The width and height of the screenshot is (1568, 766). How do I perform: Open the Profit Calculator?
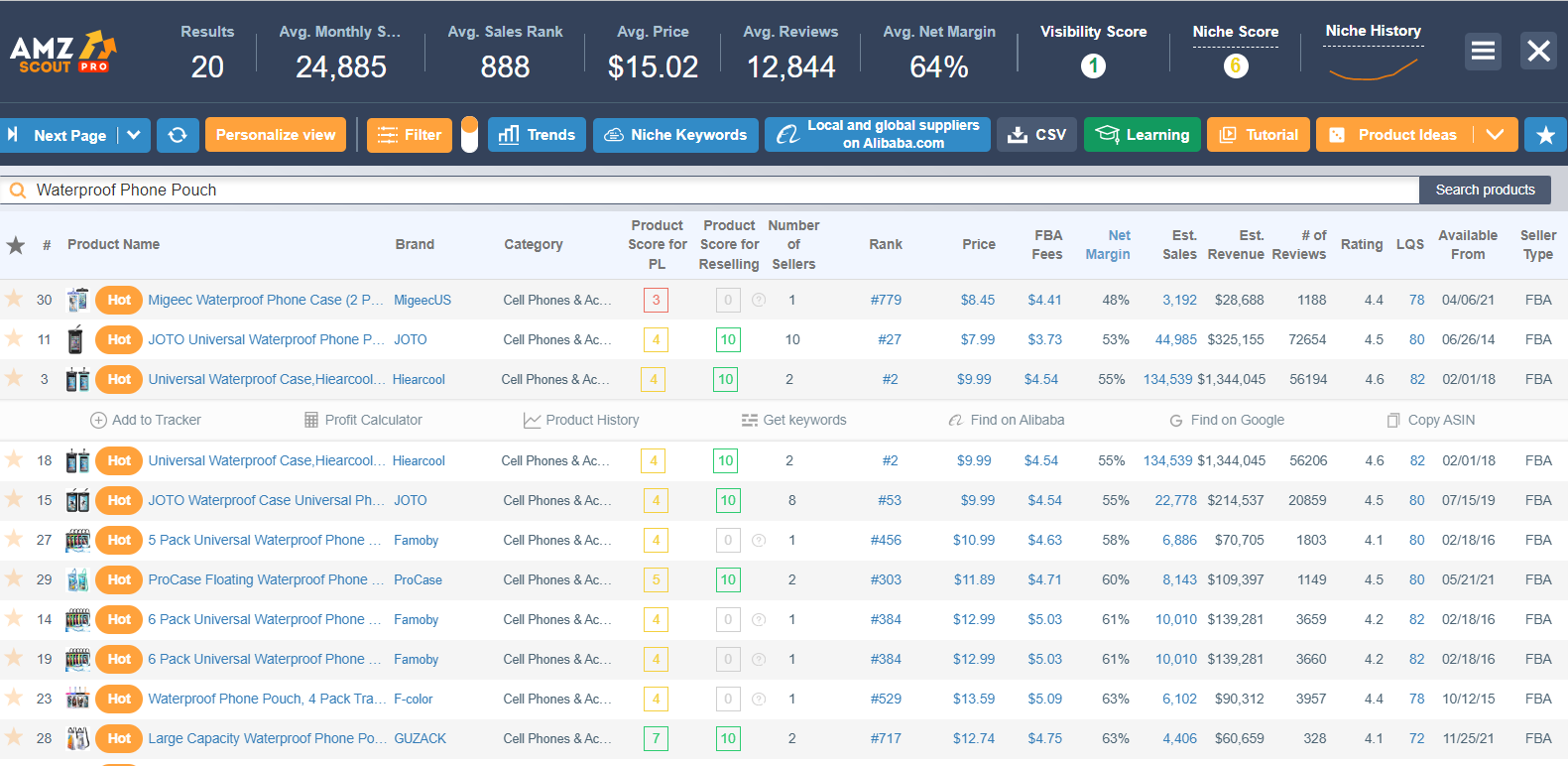pos(363,420)
